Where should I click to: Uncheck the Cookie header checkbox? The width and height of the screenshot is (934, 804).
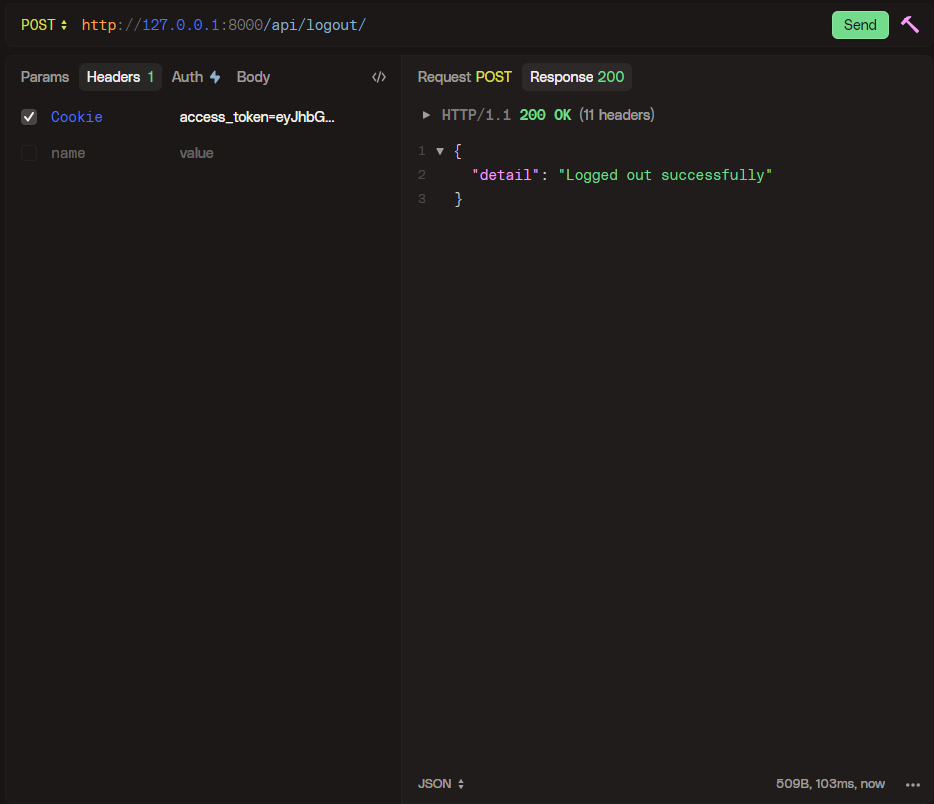29,117
